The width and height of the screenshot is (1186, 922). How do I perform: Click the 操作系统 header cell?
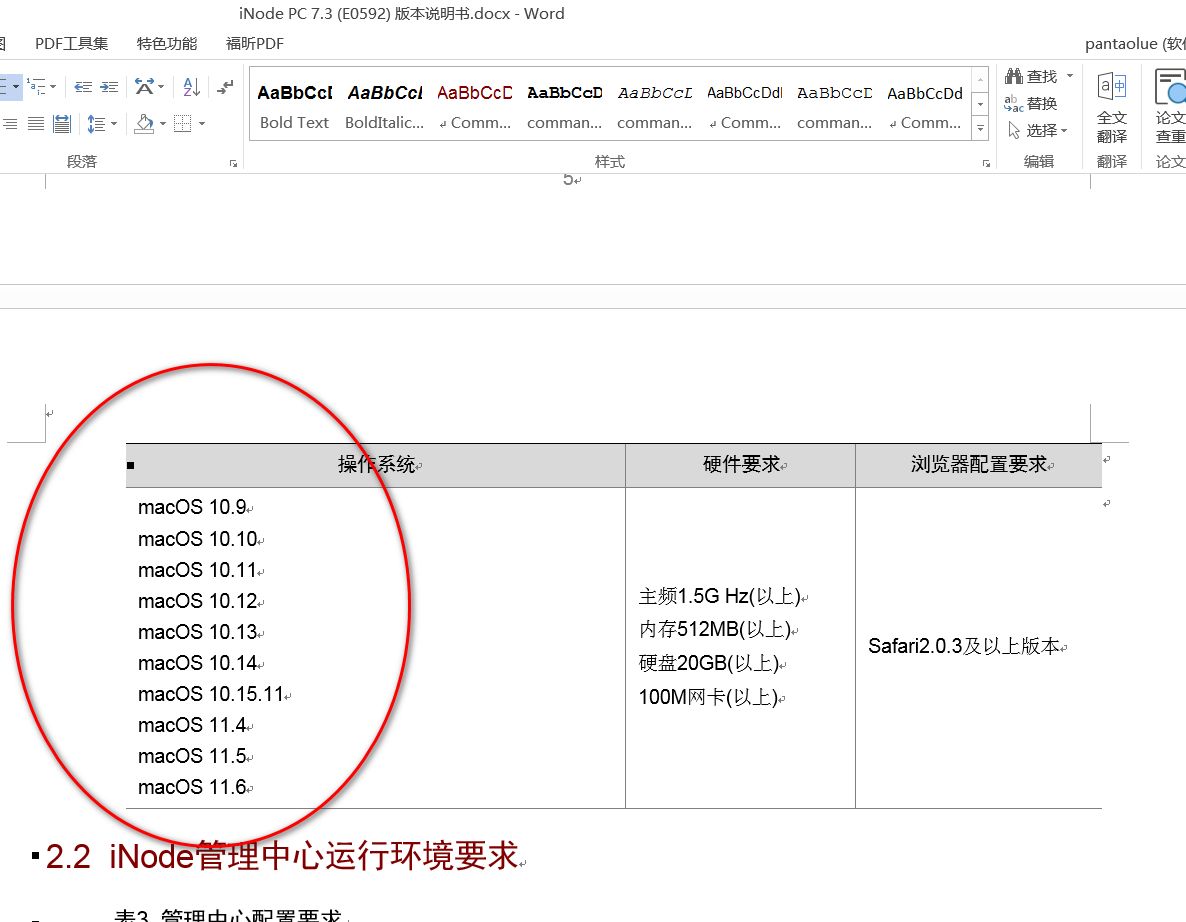tap(376, 464)
